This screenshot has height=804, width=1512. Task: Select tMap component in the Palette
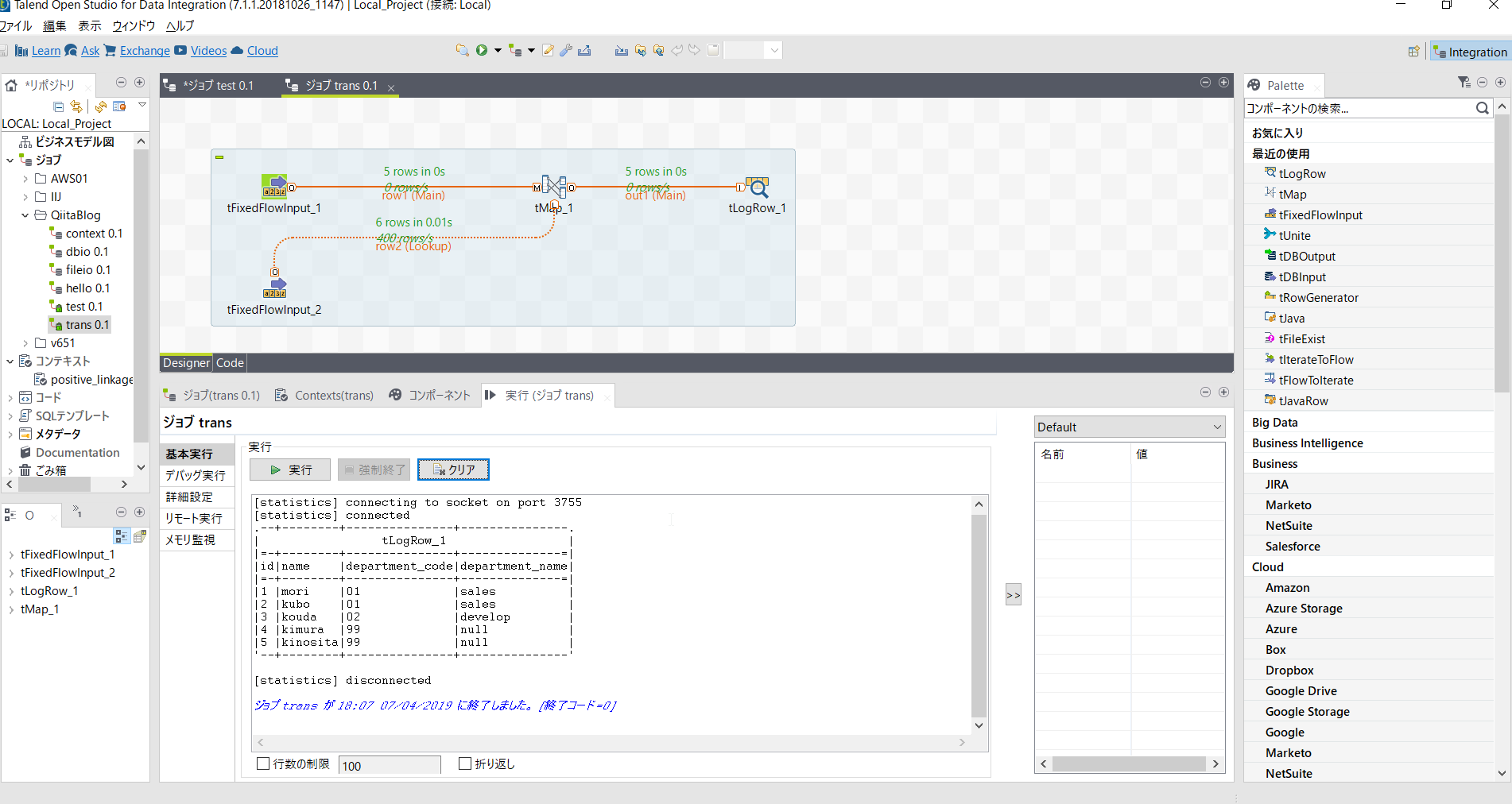(x=1292, y=193)
